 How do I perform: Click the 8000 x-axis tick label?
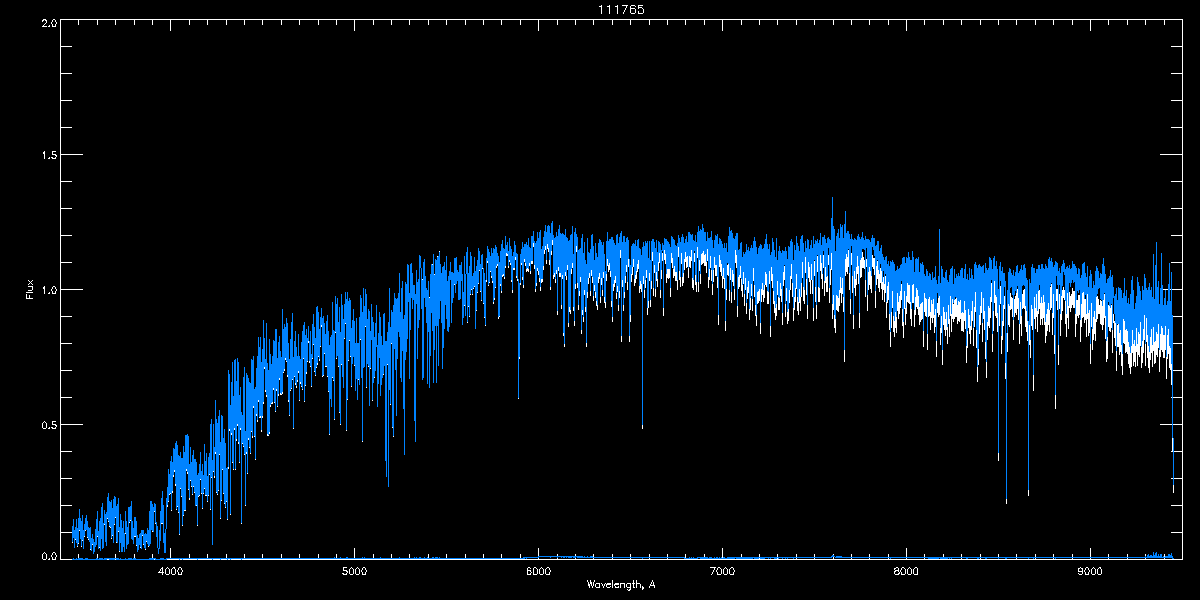(x=906, y=571)
